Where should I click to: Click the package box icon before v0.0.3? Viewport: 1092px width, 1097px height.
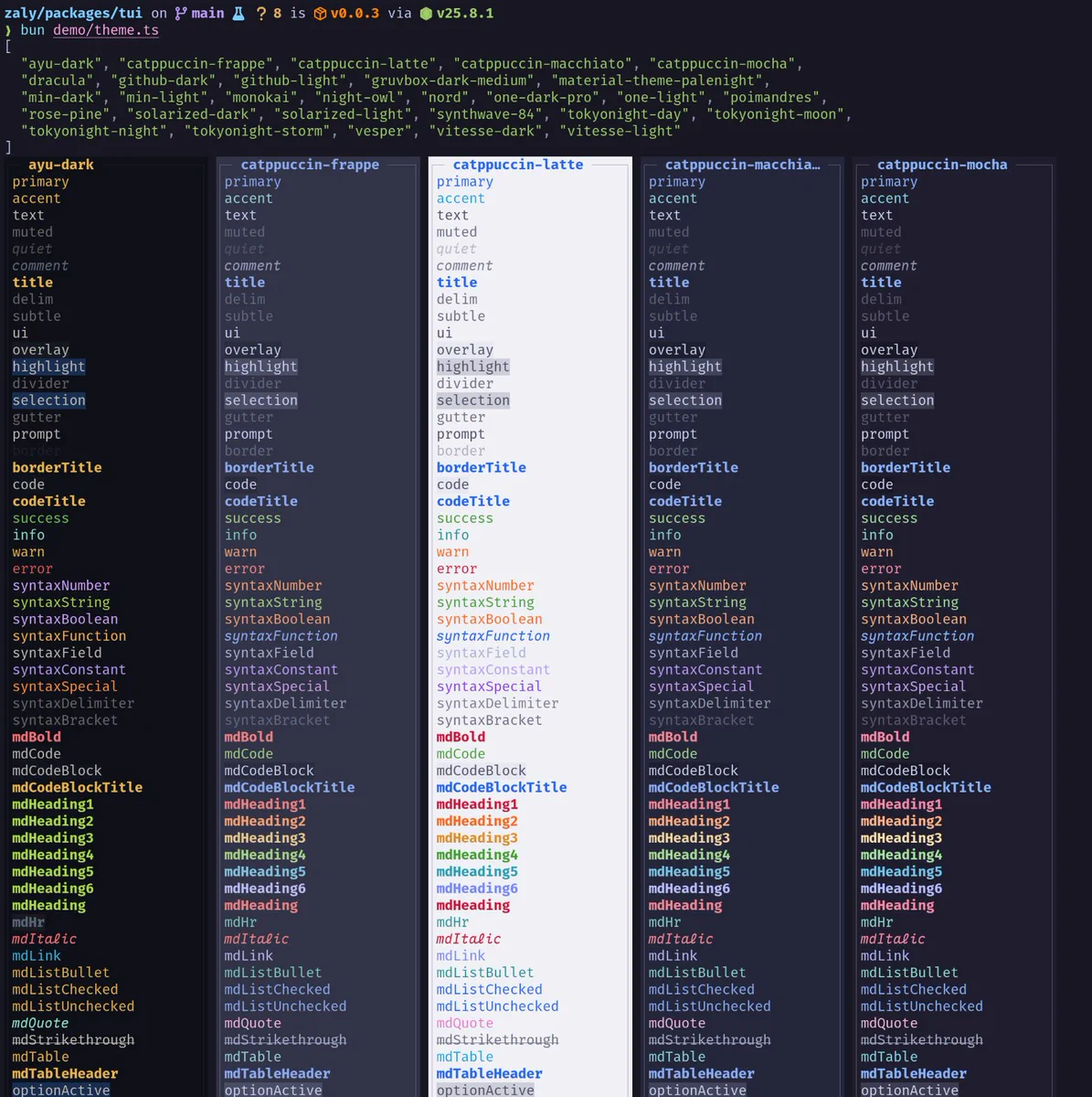pyautogui.click(x=321, y=13)
